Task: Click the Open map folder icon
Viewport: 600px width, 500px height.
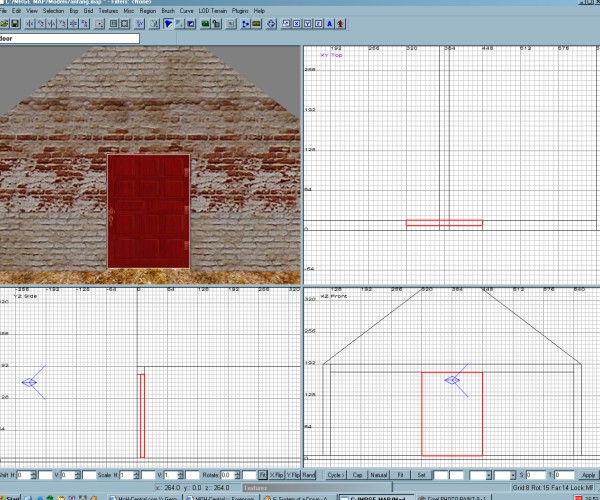Action: 4,24
